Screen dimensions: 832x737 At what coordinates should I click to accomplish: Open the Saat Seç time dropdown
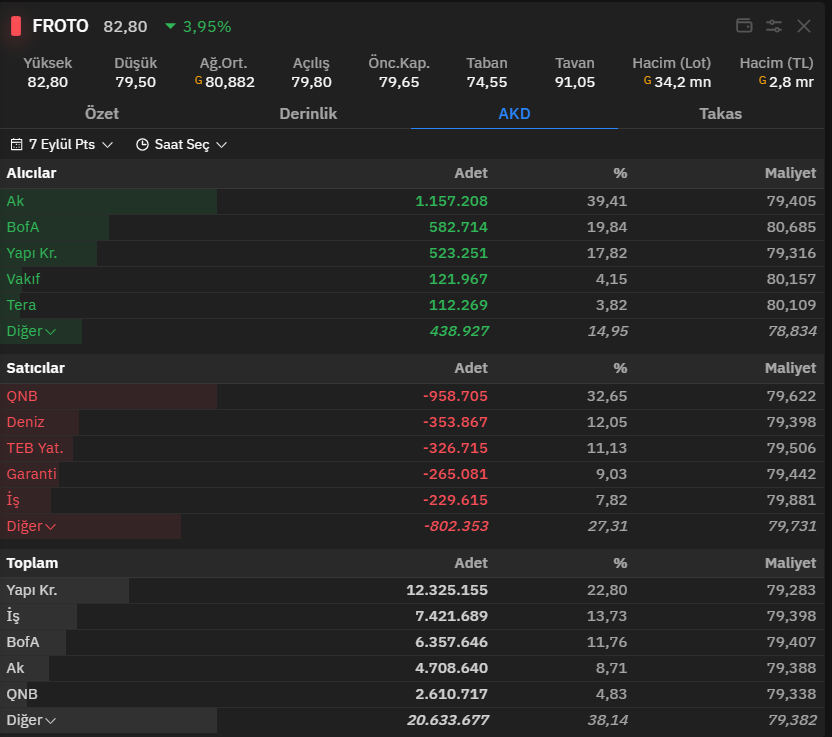181,144
